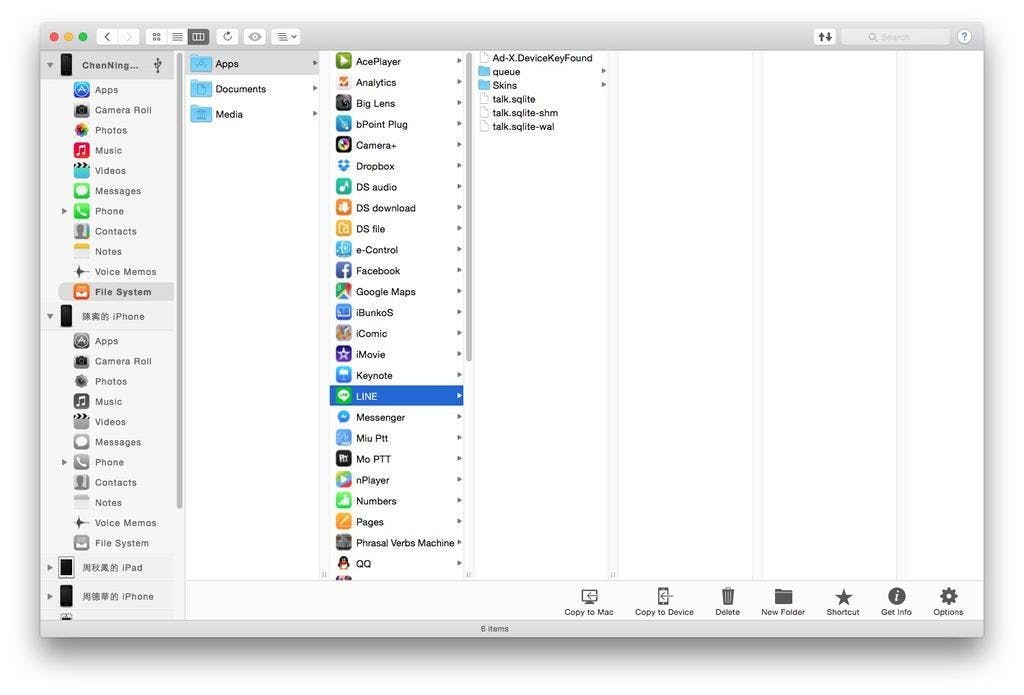Click the Copy to Device icon
The width and height of the screenshot is (1024, 695).
pyautogui.click(x=664, y=597)
